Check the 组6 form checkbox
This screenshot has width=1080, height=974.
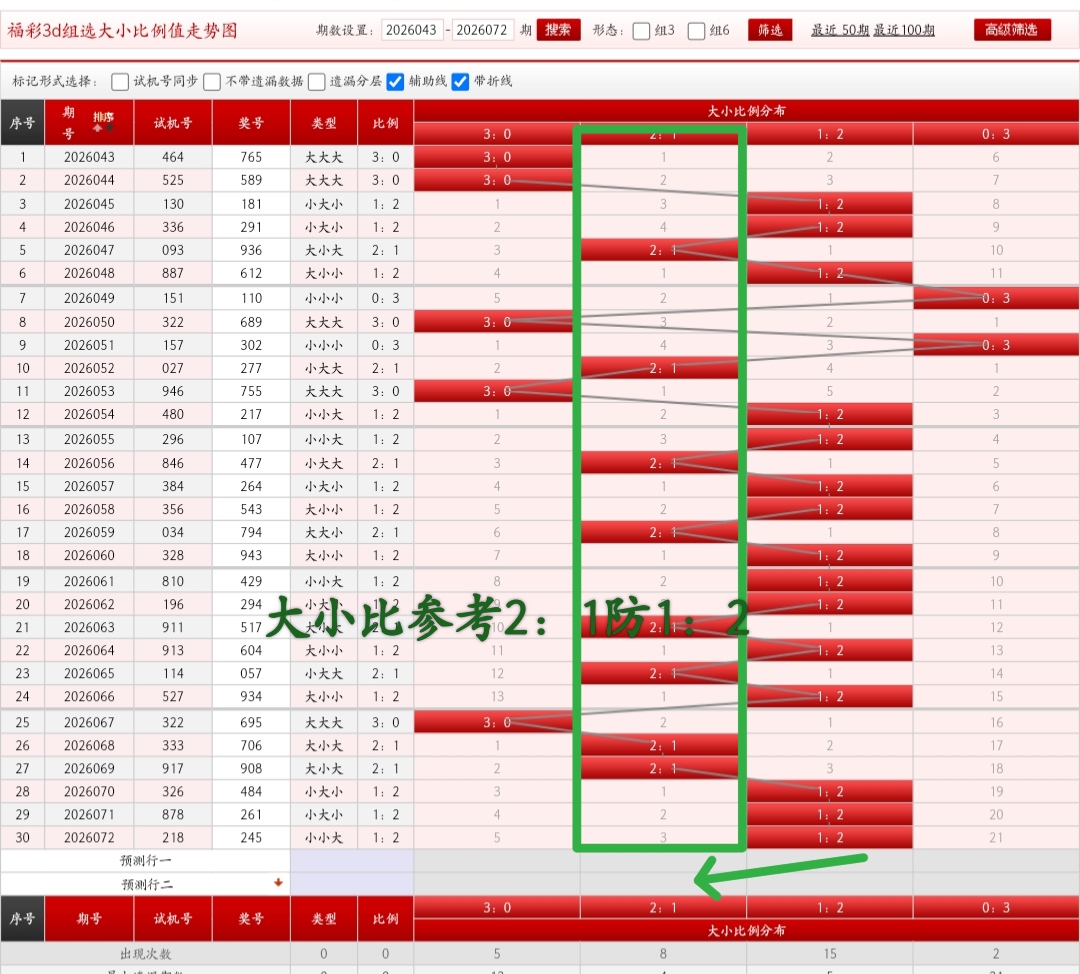(697, 29)
